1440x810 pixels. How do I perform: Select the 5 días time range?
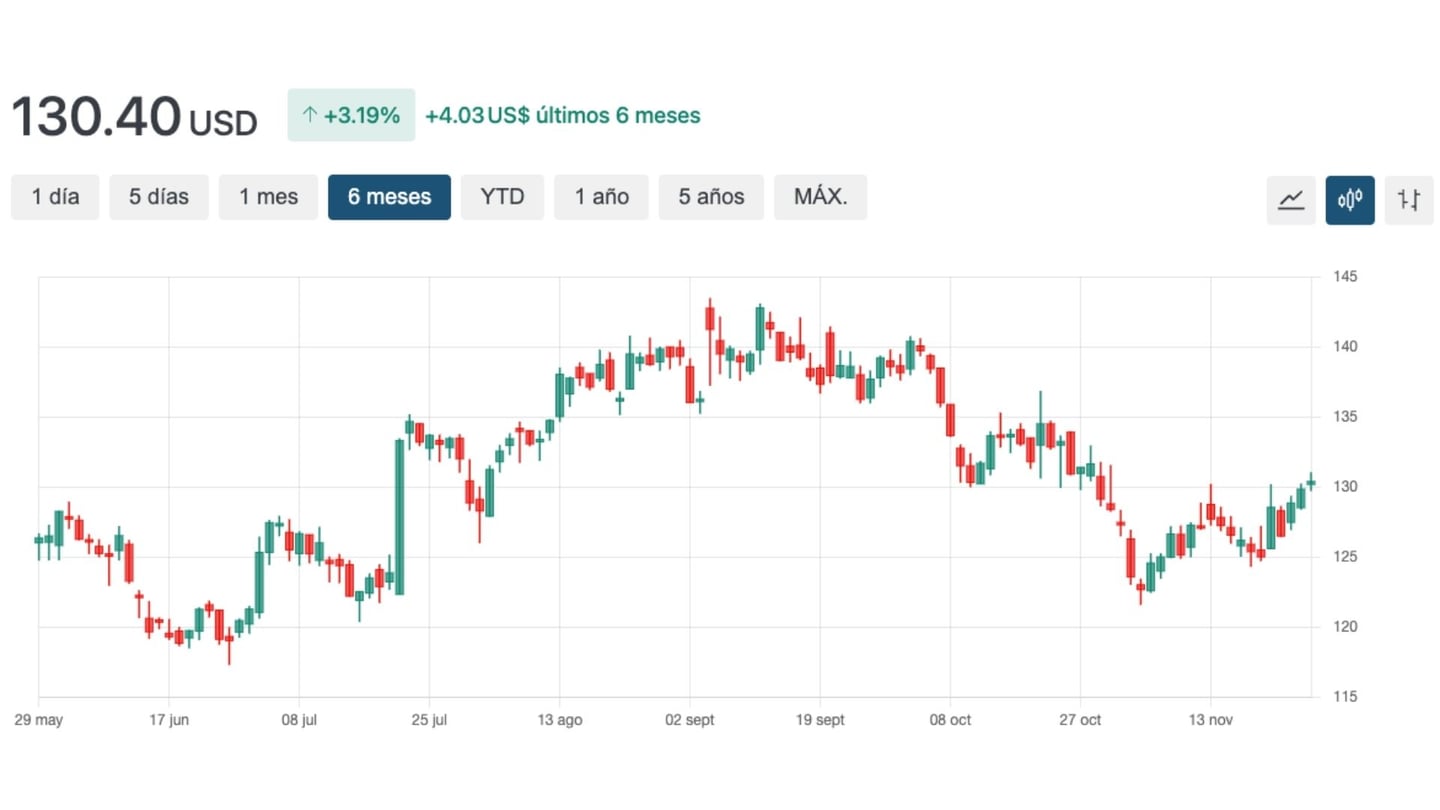159,197
